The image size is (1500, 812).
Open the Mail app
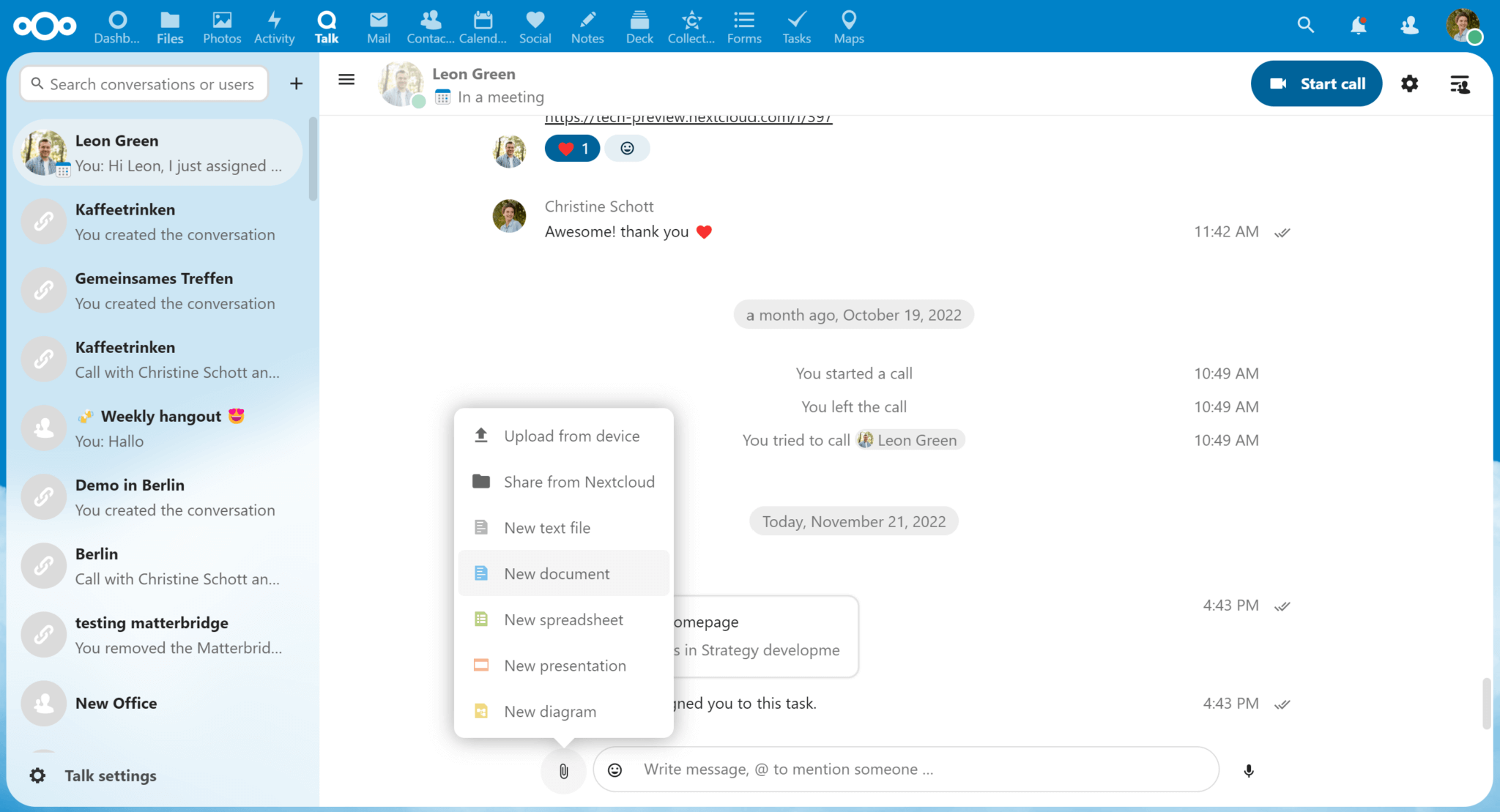click(x=378, y=27)
